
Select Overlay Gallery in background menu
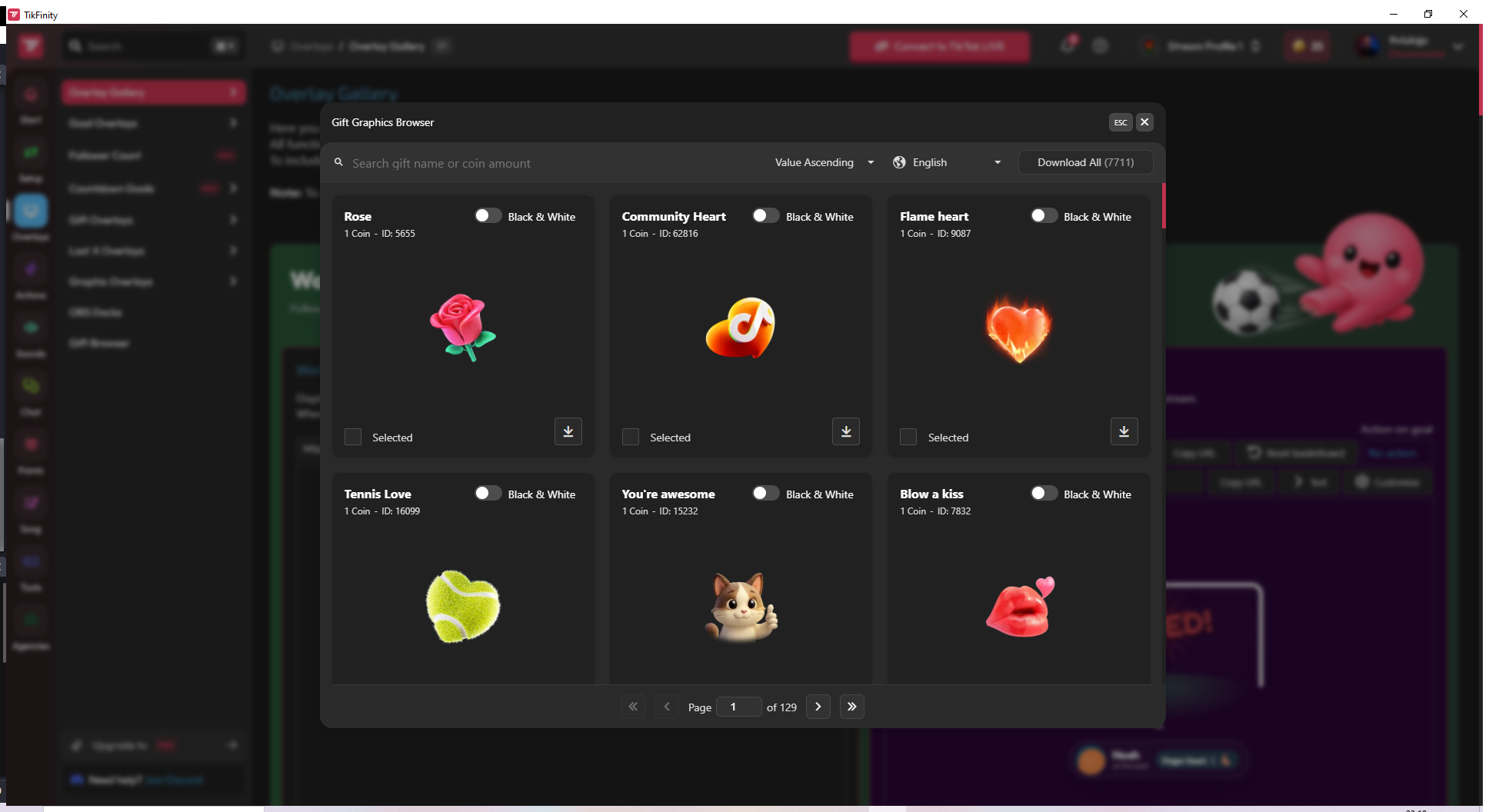[x=154, y=92]
